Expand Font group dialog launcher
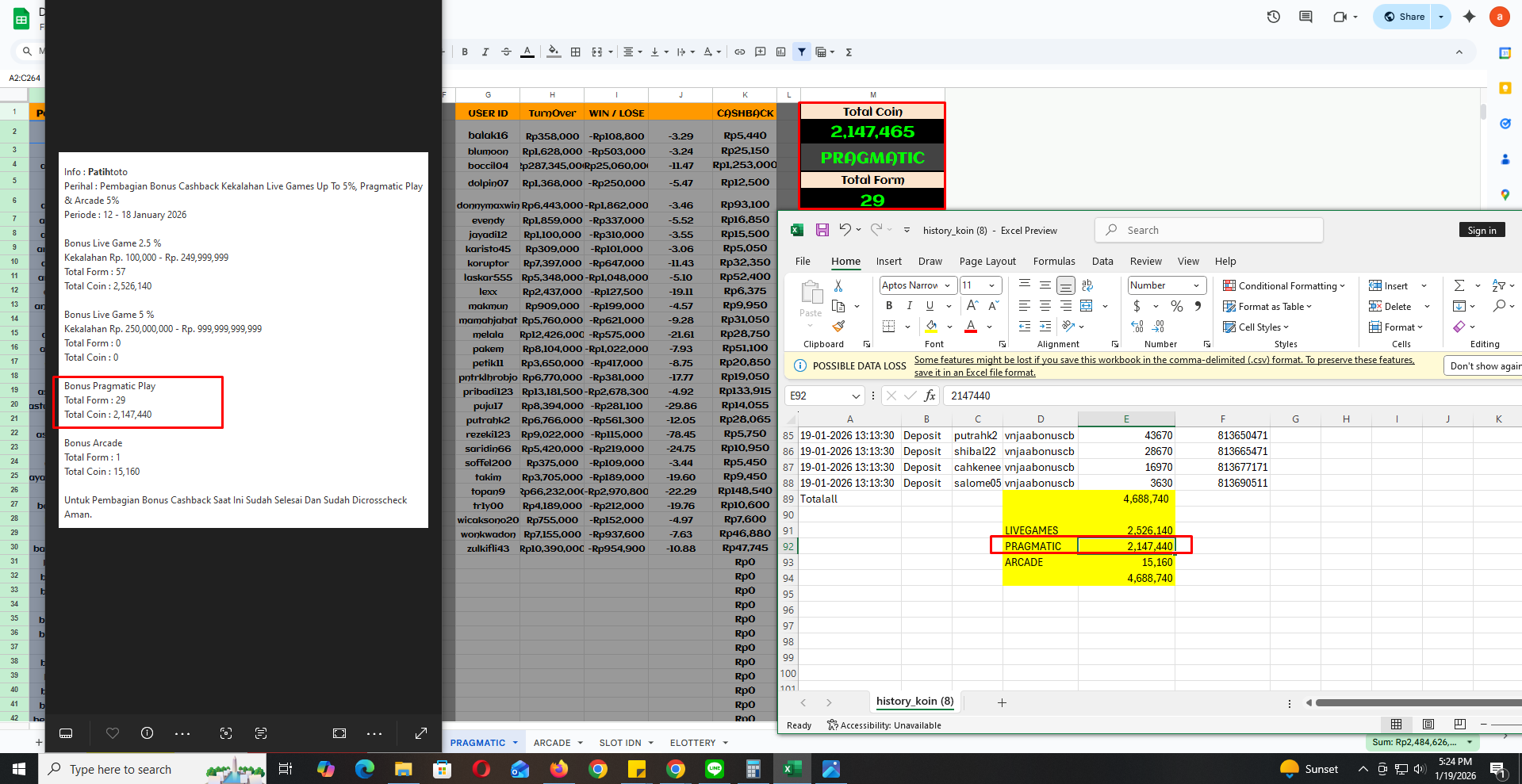Viewport: 1522px width, 784px height. coord(1003,344)
